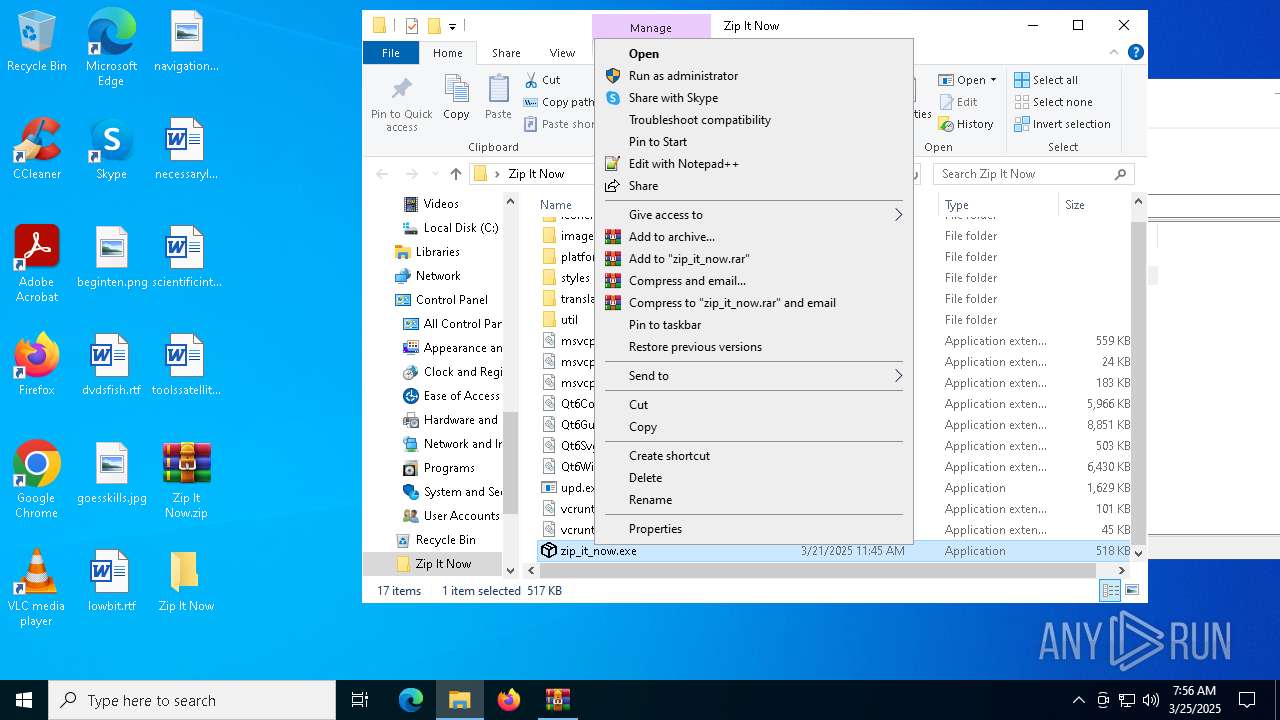This screenshot has width=1280, height=720.
Task: Open Windows Start button
Action: (x=24, y=700)
